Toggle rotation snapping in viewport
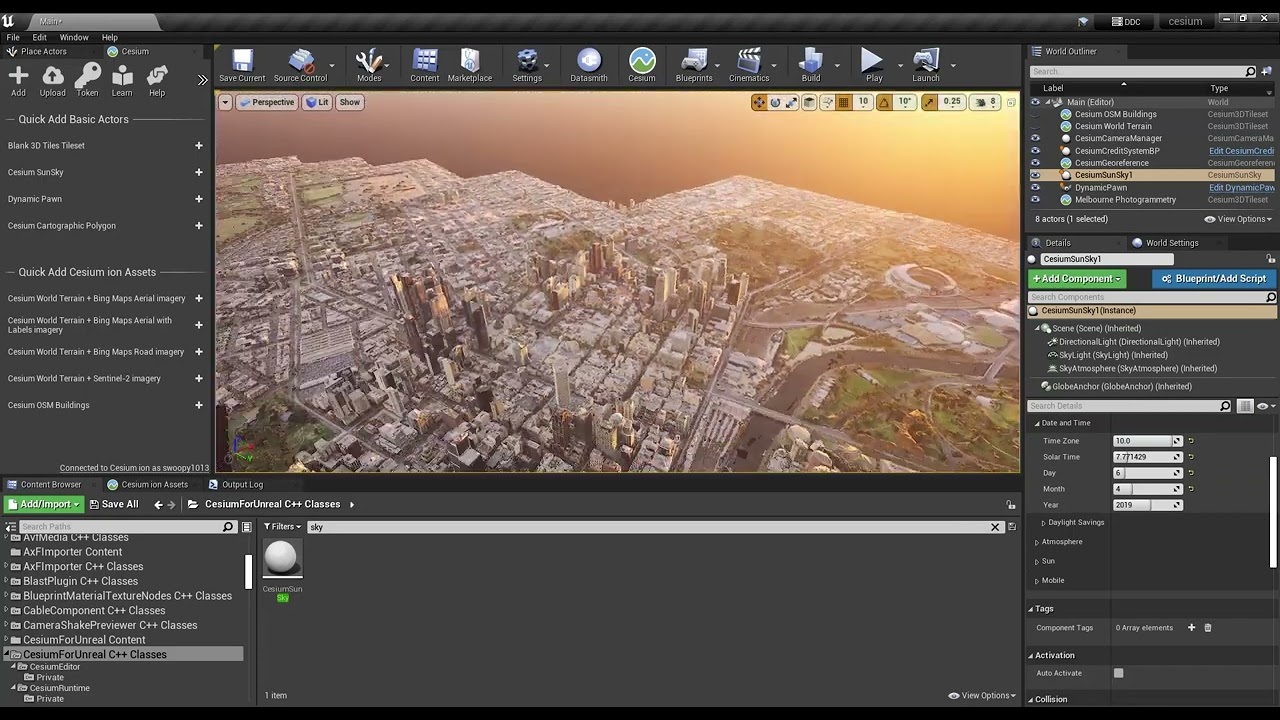This screenshot has height=720, width=1280. click(884, 102)
